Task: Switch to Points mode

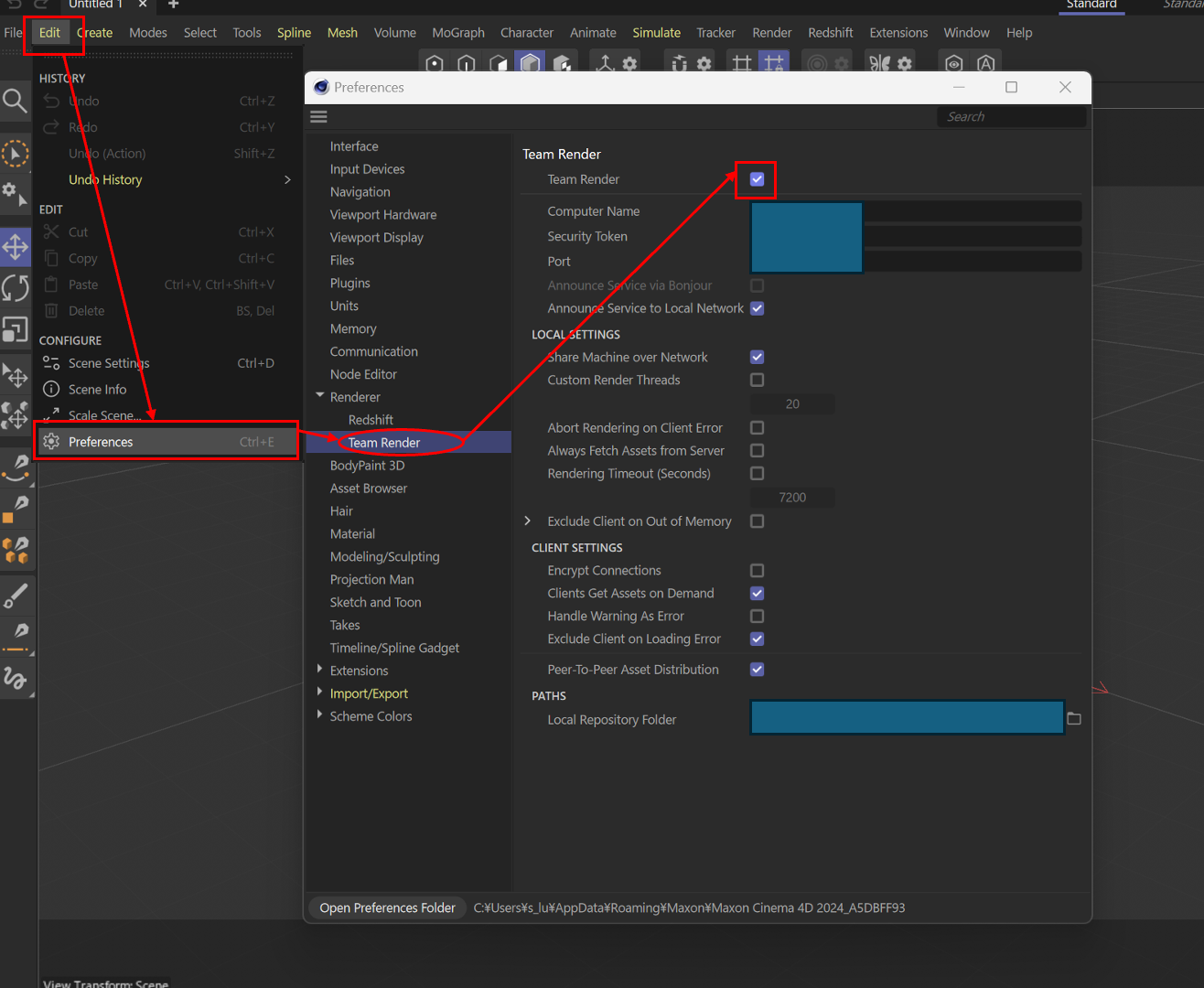Action: pos(435,63)
